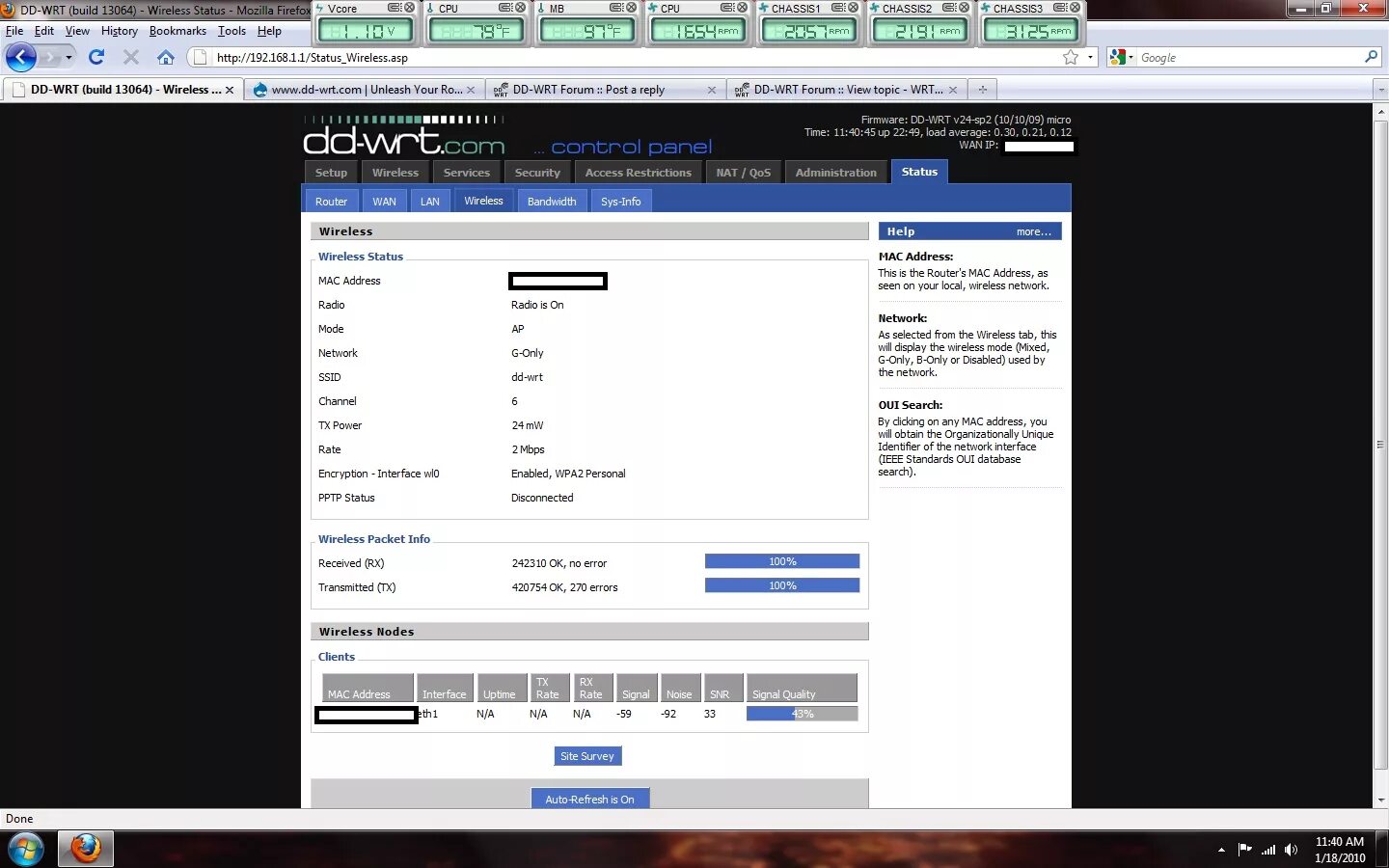1389x868 pixels.
Task: Click the dd-wrt.com logo
Action: point(403,136)
